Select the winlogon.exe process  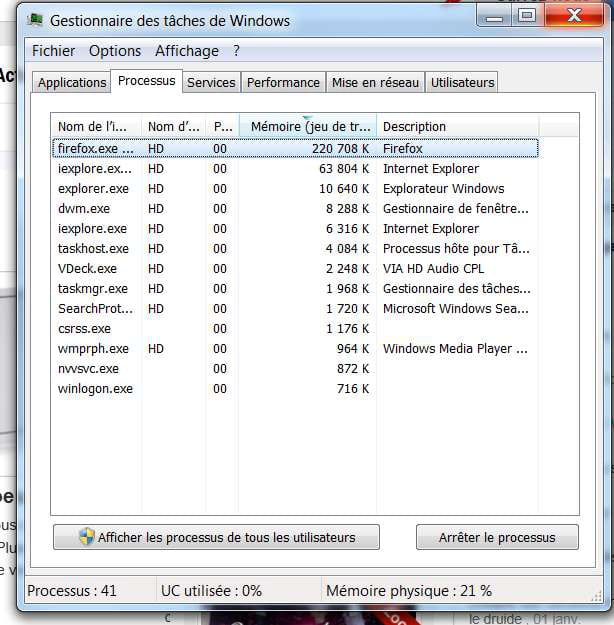[295, 389]
